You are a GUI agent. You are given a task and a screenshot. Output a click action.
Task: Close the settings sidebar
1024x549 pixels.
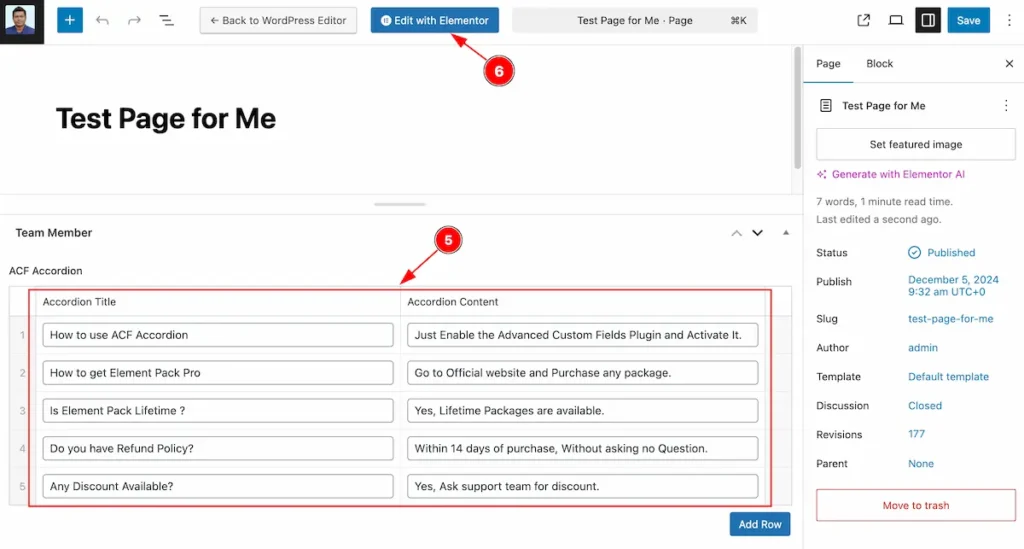[x=1009, y=63]
